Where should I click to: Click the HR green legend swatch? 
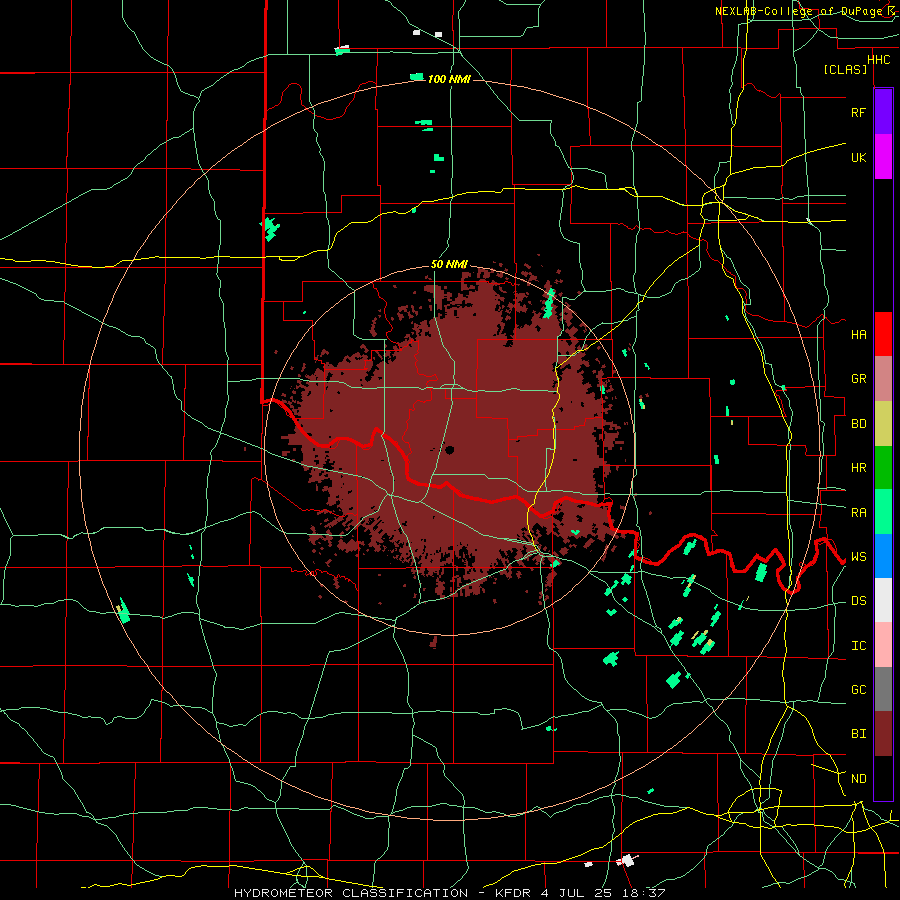coord(883,468)
